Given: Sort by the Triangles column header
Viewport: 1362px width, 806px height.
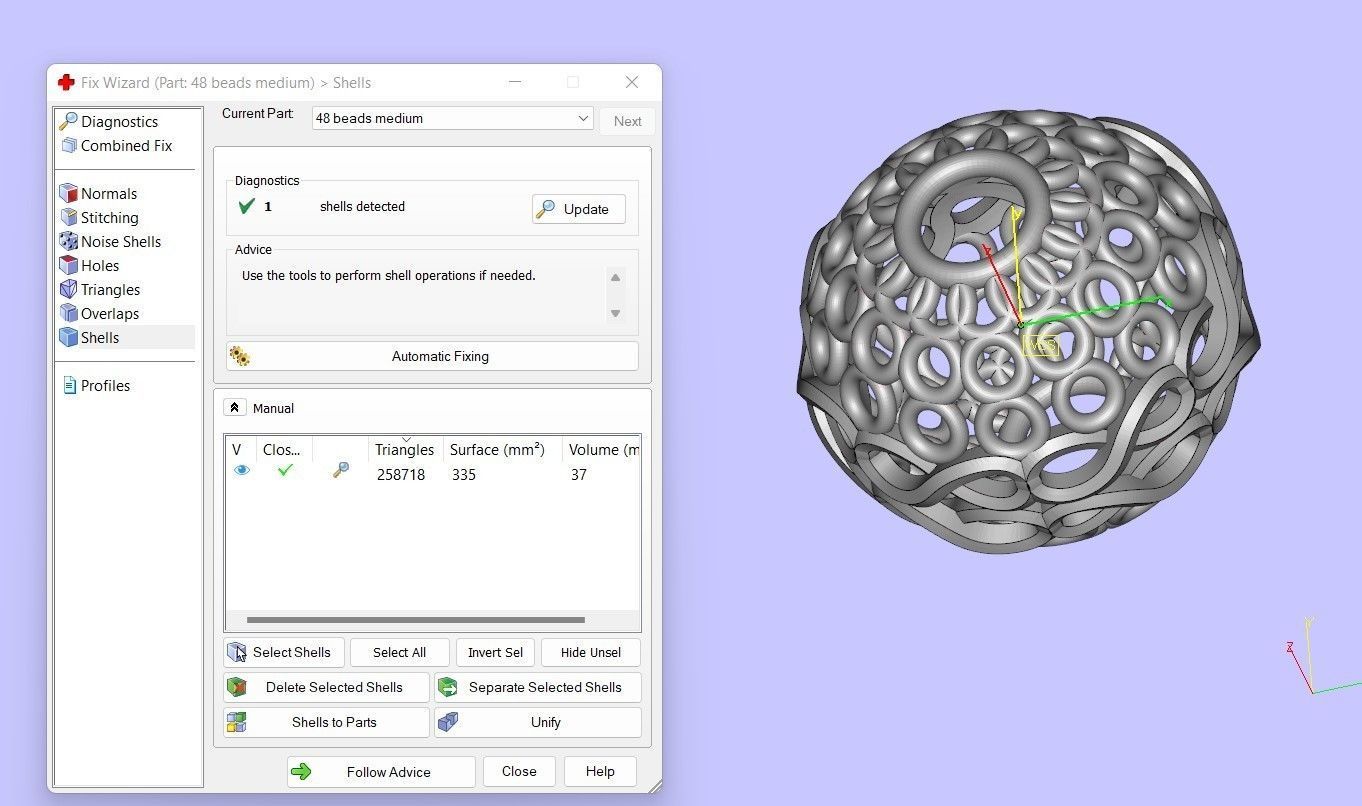Looking at the screenshot, I should [x=404, y=449].
